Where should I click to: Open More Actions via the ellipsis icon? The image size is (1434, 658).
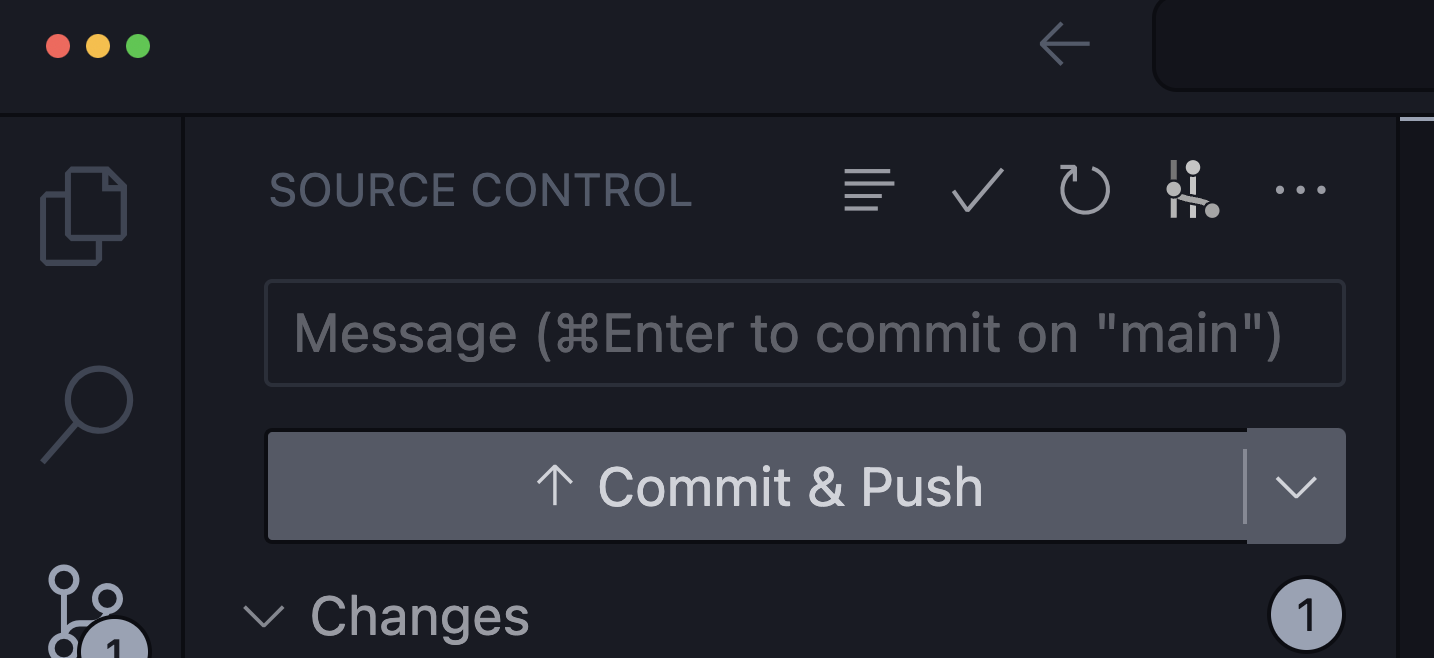[1300, 190]
